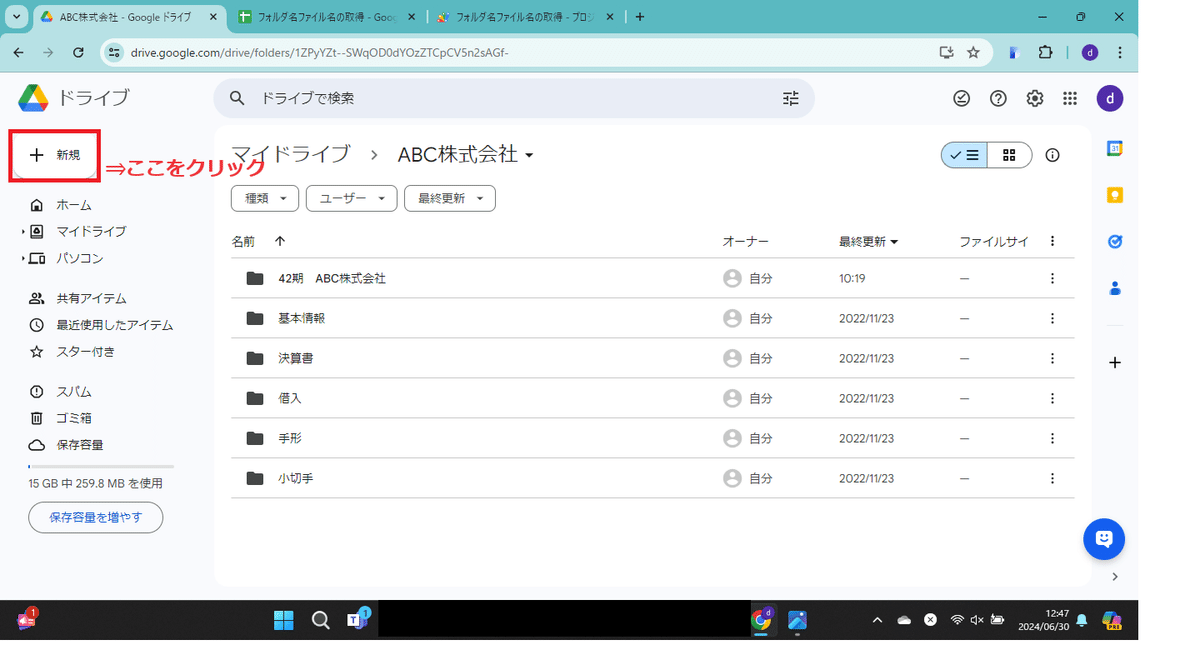
Task: Bookmark this page with star icon
Action: 973,53
